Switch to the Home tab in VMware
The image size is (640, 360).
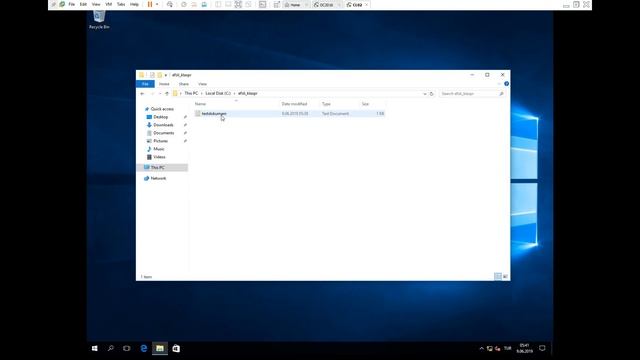tap(295, 5)
